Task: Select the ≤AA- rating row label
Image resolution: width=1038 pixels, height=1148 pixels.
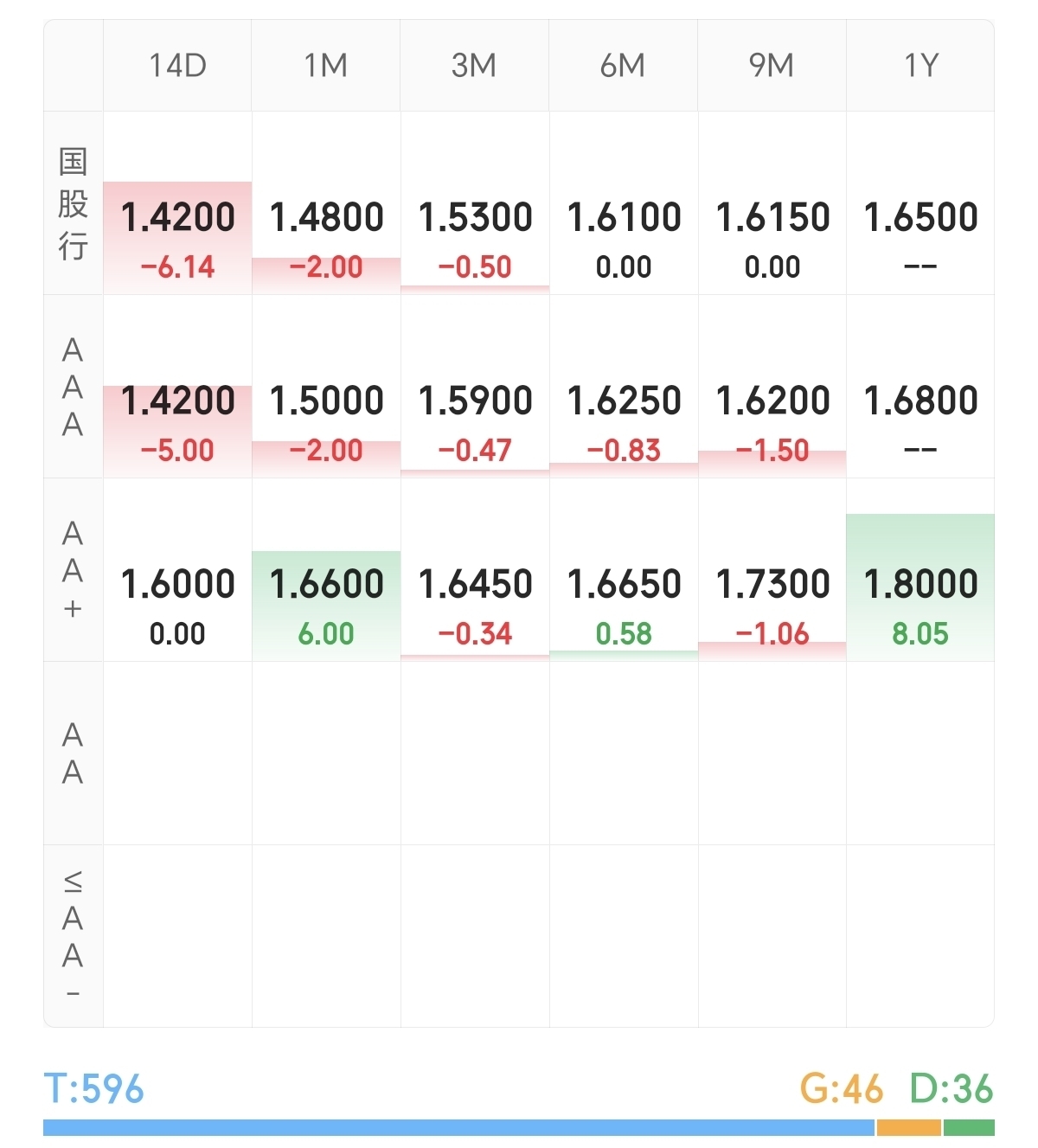Action: 73,936
